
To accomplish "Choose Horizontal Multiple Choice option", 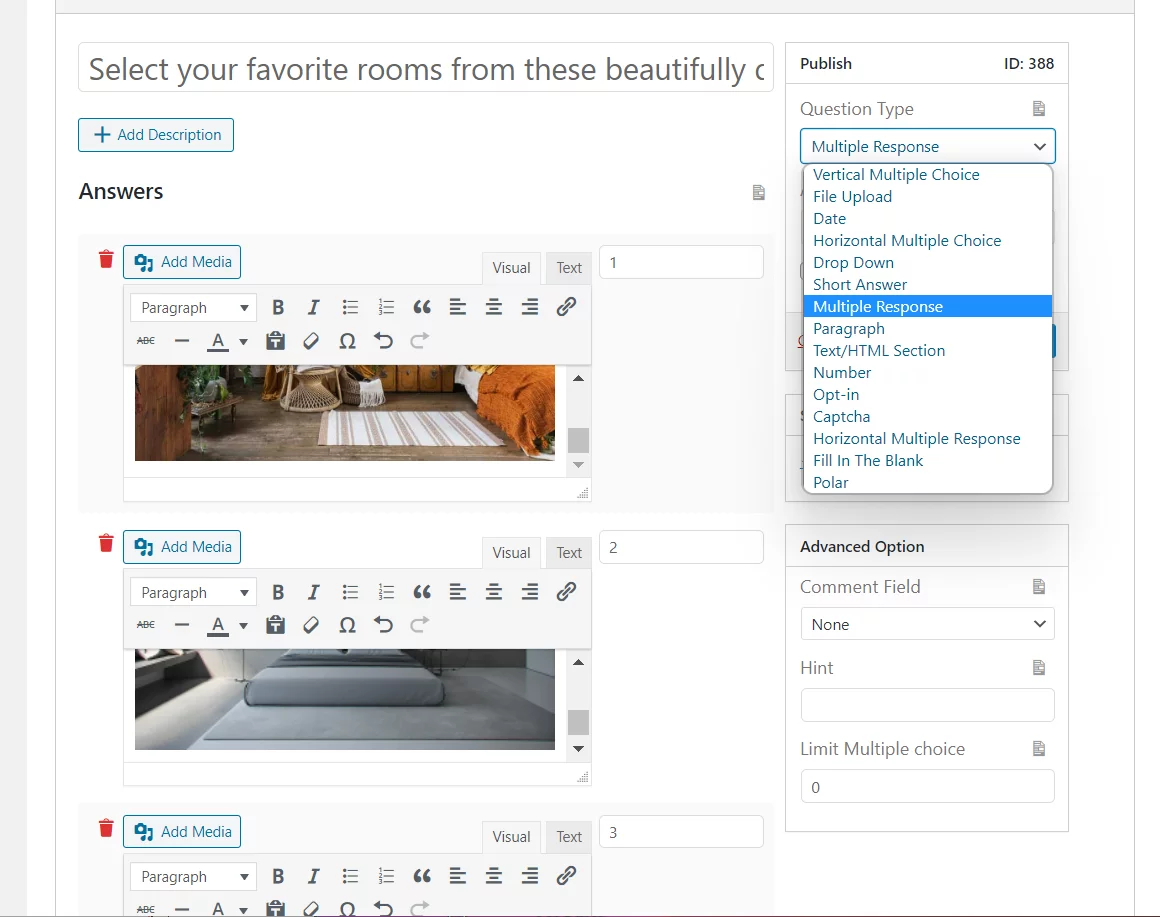I will [928, 240].
